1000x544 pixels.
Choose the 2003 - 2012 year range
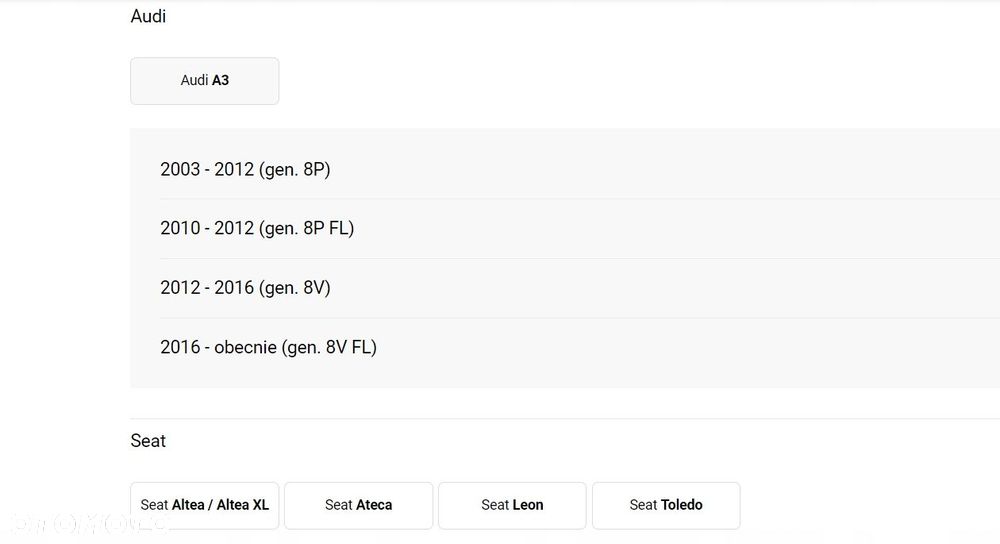click(x=207, y=169)
